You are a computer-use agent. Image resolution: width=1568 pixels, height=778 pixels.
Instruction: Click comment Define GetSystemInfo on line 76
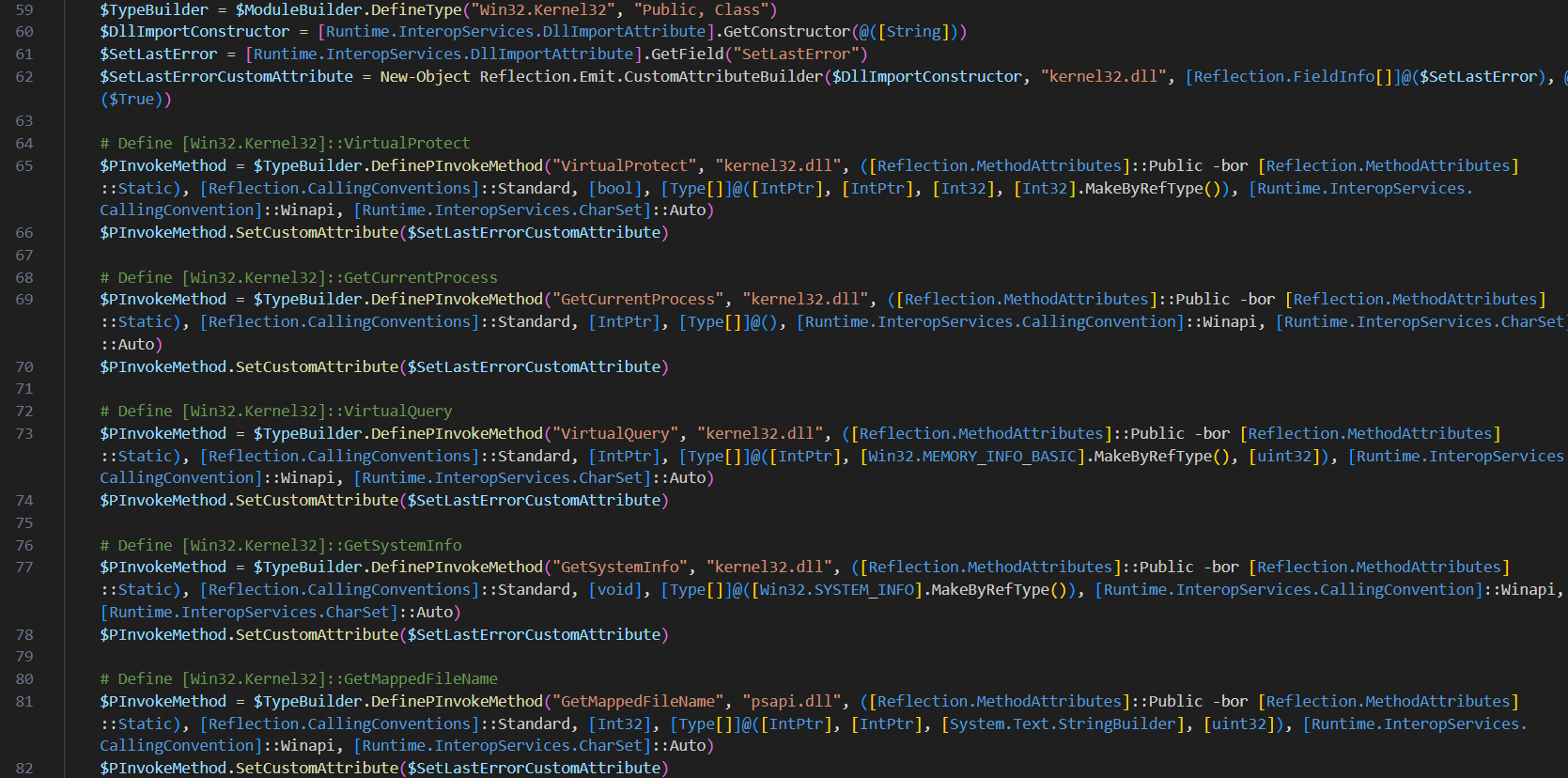coord(281,545)
